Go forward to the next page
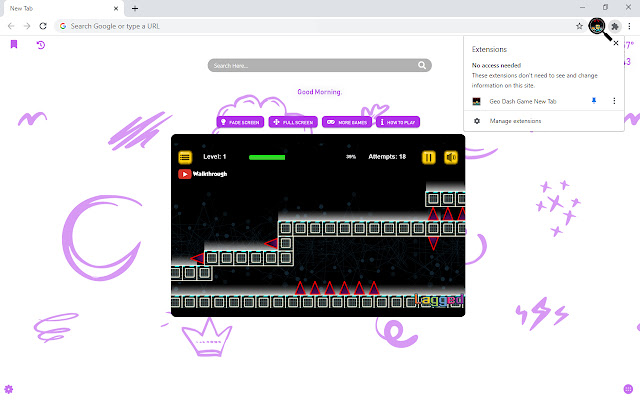 27,26
